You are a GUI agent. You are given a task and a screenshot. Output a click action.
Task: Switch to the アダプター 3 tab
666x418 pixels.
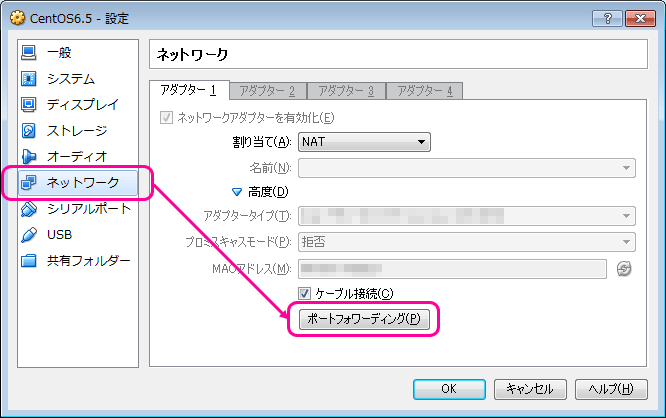point(346,91)
